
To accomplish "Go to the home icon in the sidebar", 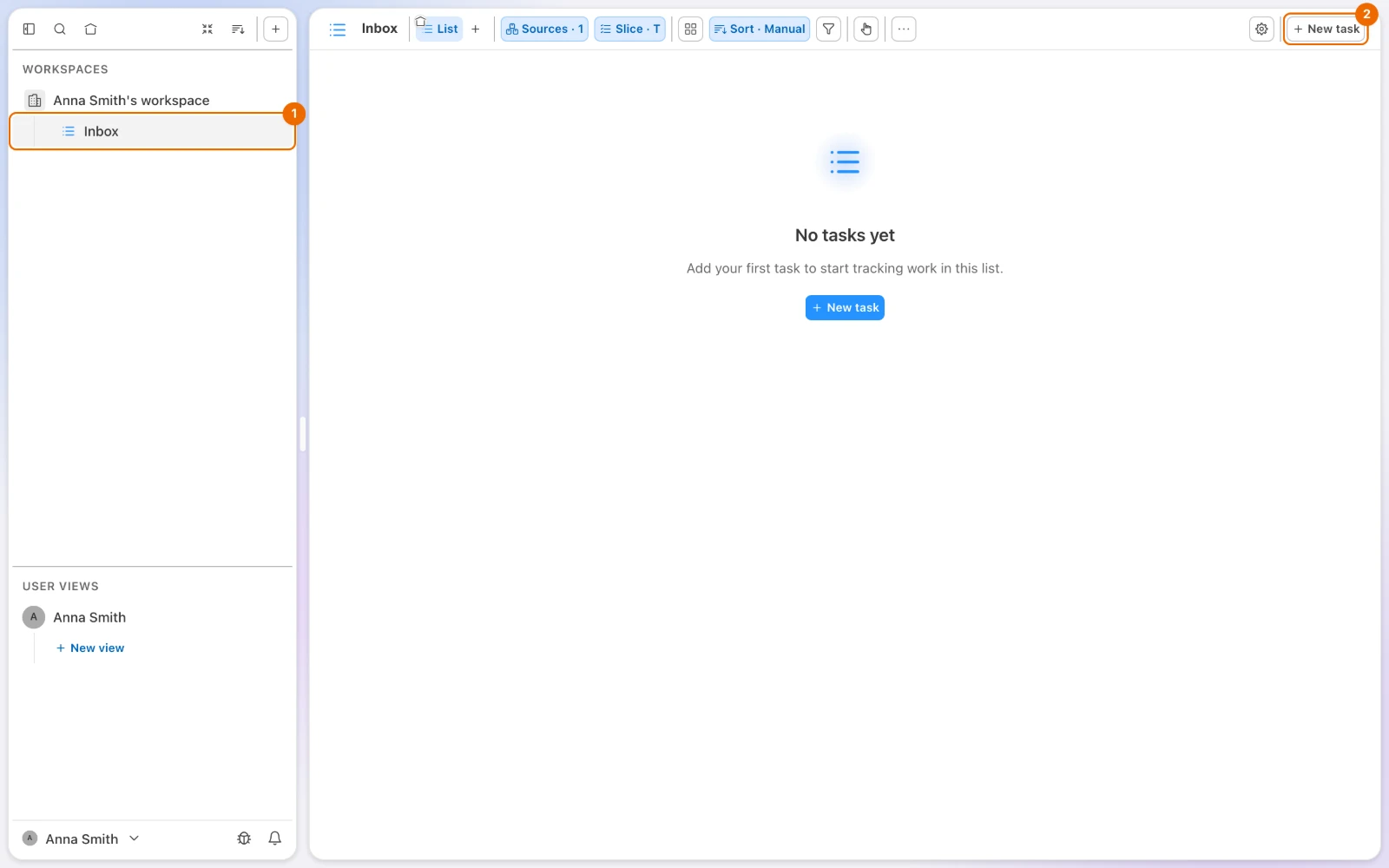I will tap(90, 29).
